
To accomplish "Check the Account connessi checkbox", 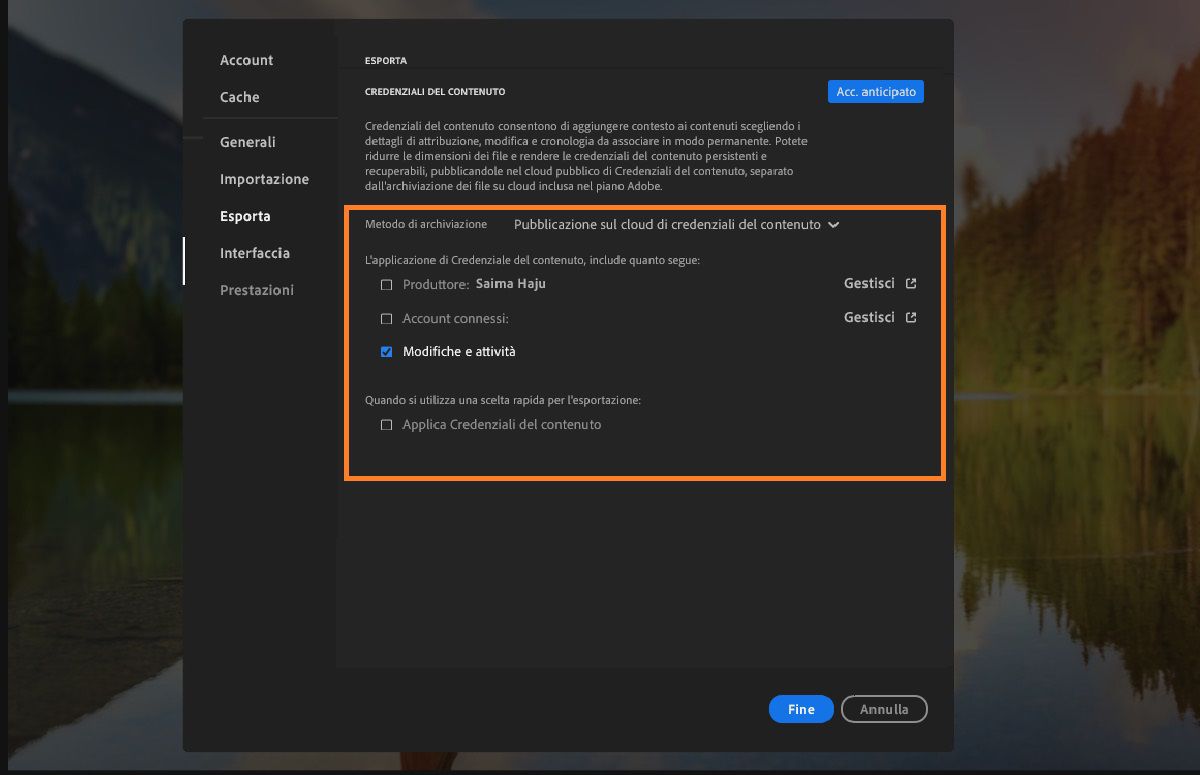I will tap(386, 318).
